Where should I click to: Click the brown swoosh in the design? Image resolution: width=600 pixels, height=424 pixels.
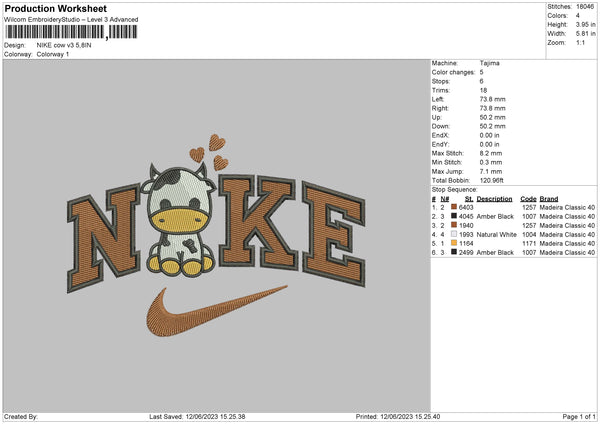(217, 311)
